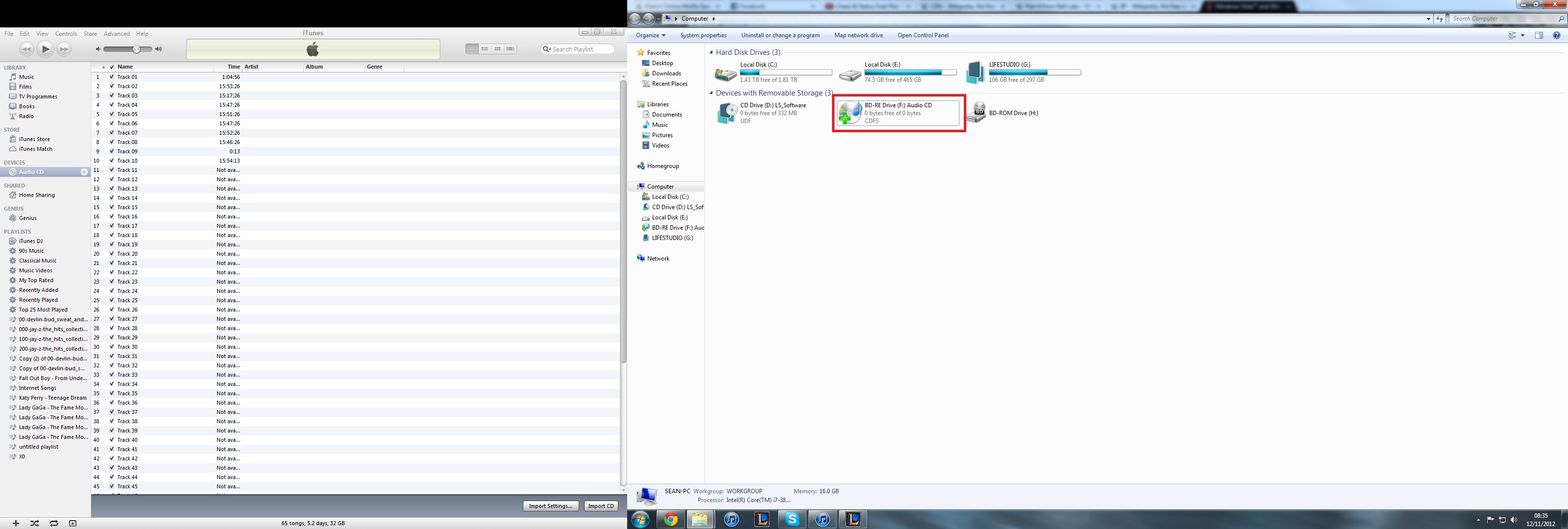Open iTunes Store in sidebar
Viewport: 1568px width, 529px height.
coord(34,140)
